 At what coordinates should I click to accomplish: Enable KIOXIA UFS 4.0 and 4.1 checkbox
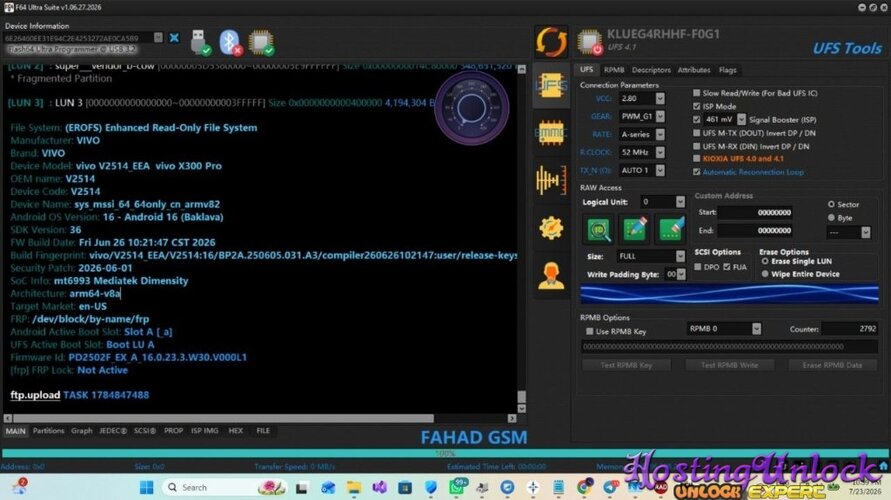point(697,159)
